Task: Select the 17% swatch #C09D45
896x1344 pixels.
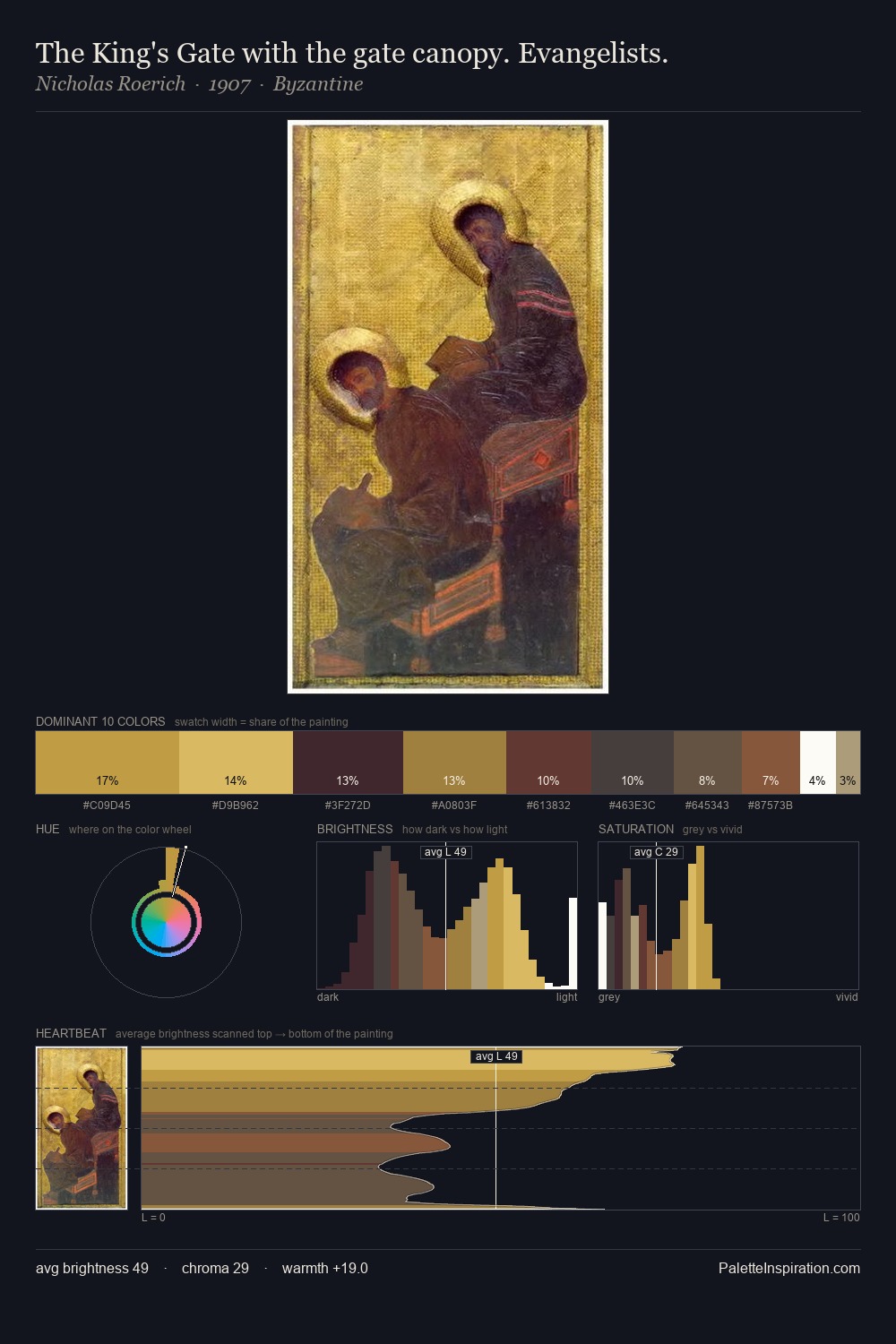Action: pos(108,762)
